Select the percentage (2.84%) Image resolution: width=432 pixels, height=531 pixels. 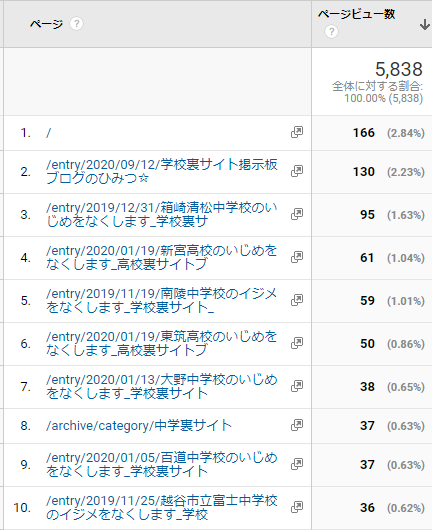click(x=406, y=133)
